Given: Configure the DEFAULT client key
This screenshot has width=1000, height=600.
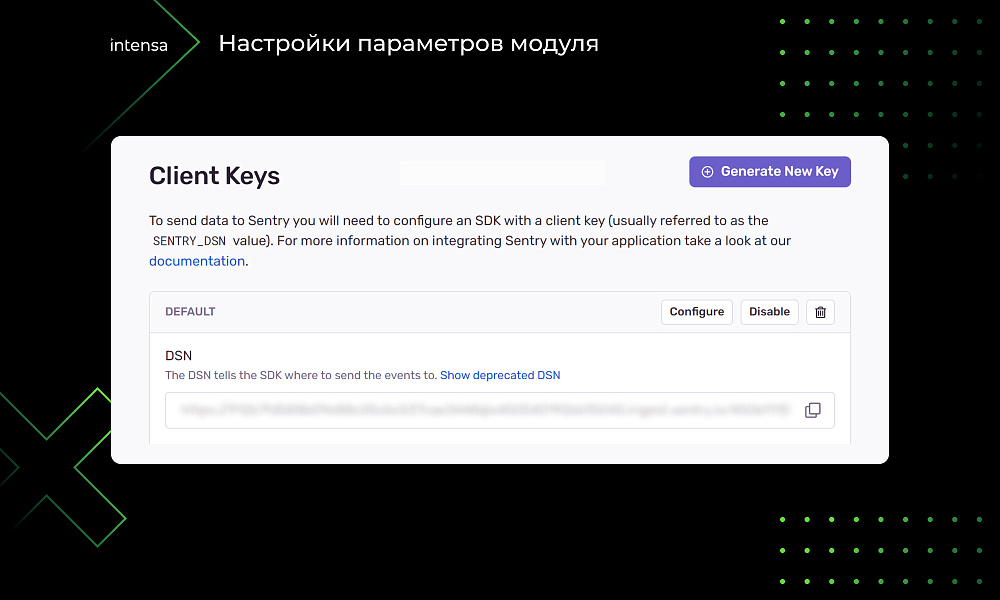Looking at the screenshot, I should (x=696, y=311).
